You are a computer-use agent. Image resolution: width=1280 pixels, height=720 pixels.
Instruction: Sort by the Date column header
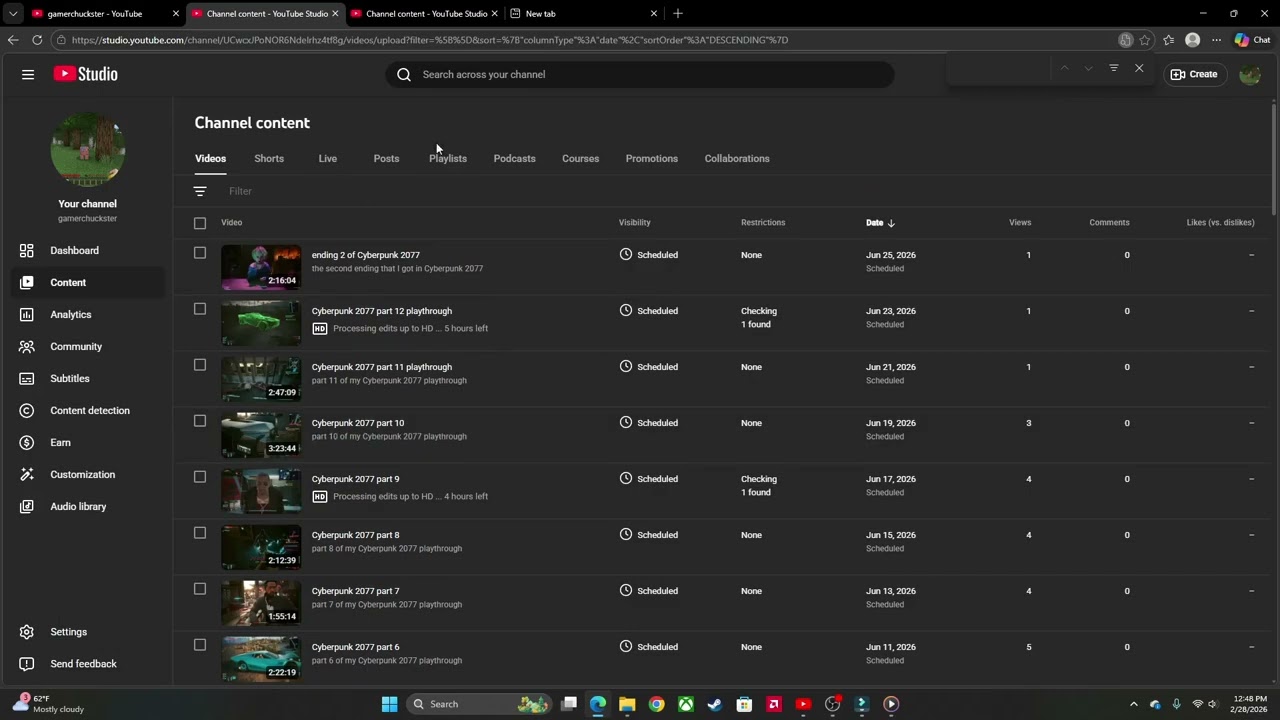[880, 223]
